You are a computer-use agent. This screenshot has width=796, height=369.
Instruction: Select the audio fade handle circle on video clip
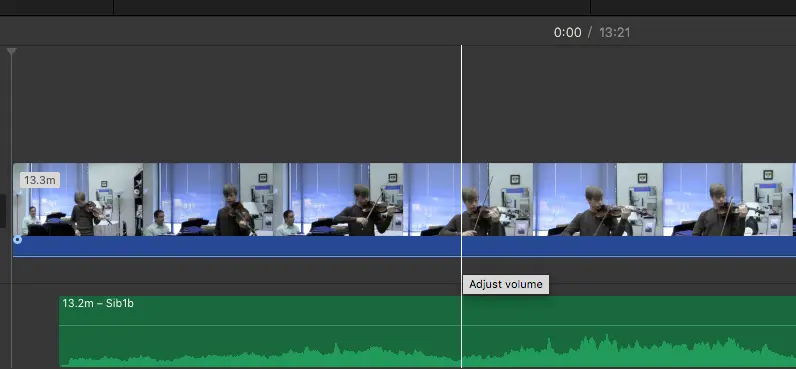[18, 240]
